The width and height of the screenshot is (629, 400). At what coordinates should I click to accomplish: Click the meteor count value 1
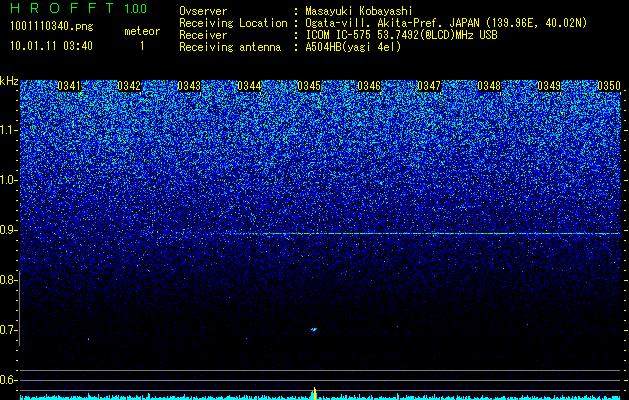pyautogui.click(x=142, y=46)
